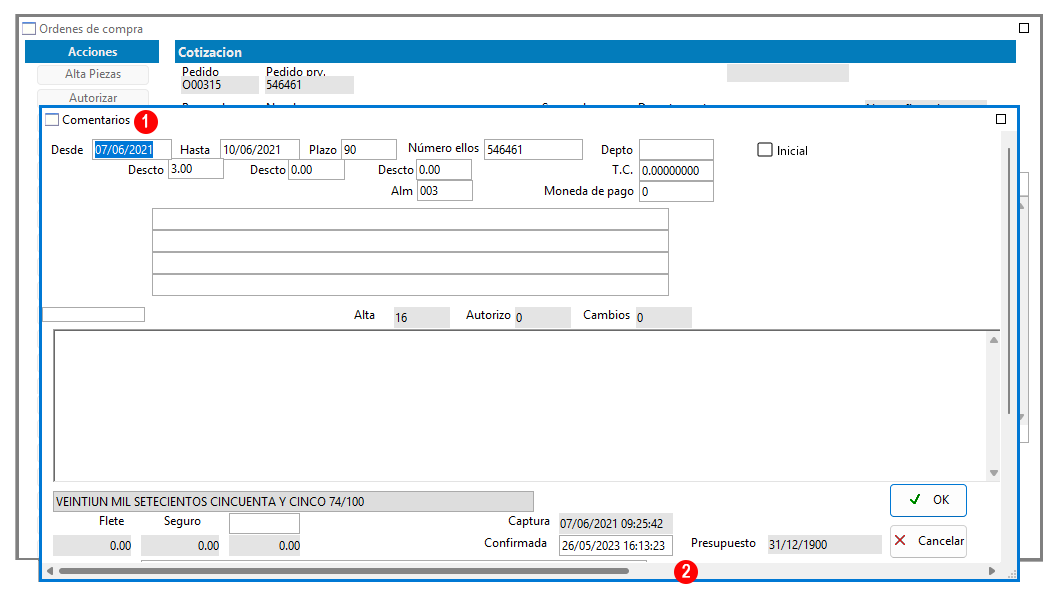Click the fourth comment line field
Viewport: 1057px width, 597px height.
410,284
